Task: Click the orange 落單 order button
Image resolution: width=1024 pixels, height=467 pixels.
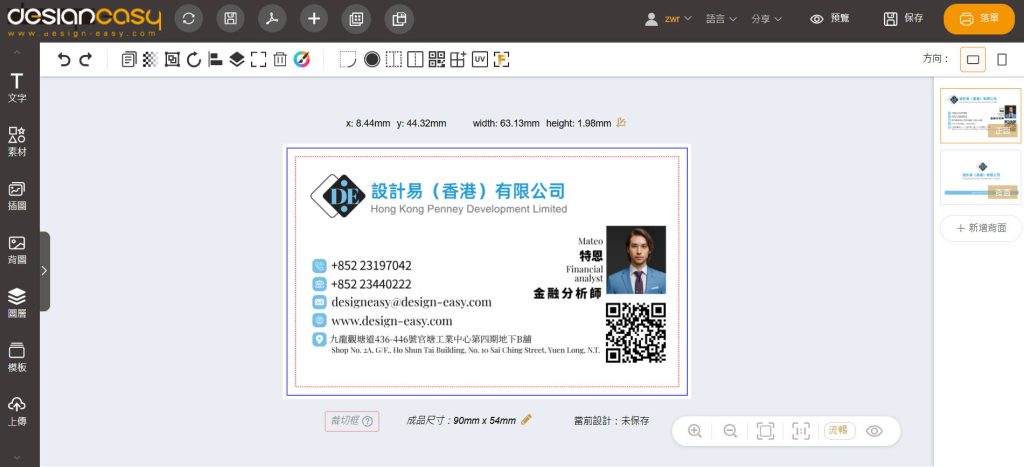Action: pyautogui.click(x=978, y=19)
